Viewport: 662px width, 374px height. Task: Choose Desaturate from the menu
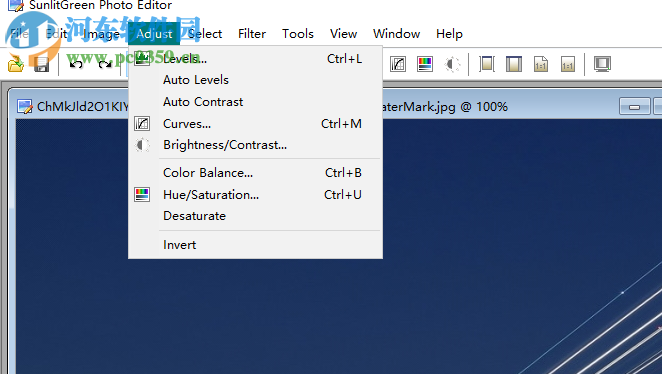(x=255, y=216)
